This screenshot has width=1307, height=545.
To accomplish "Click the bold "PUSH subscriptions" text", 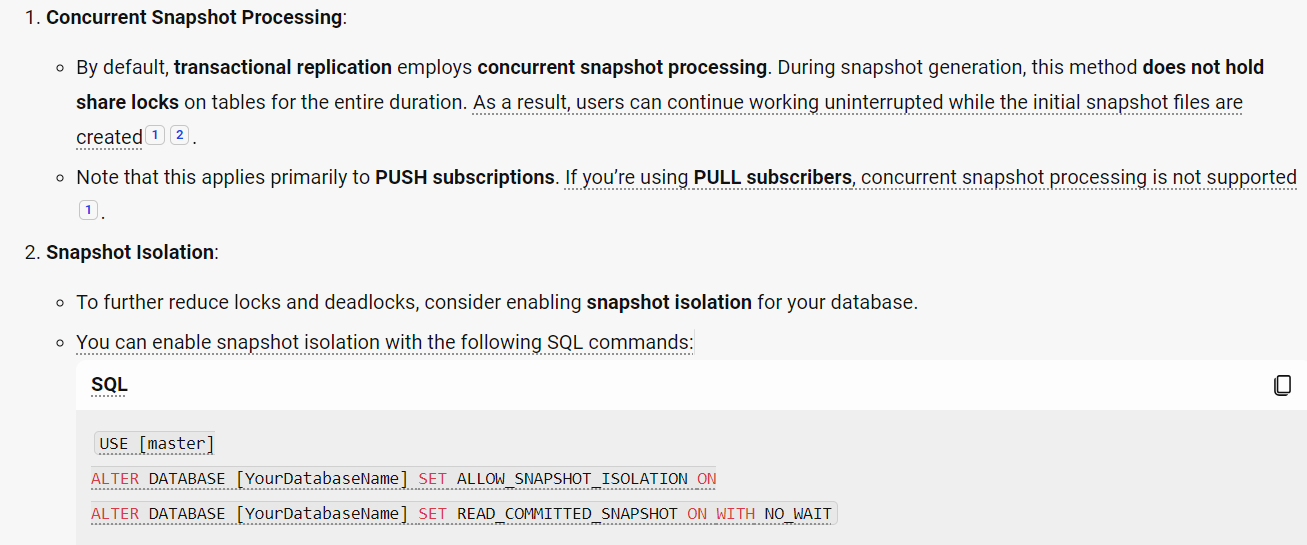I will point(465,177).
